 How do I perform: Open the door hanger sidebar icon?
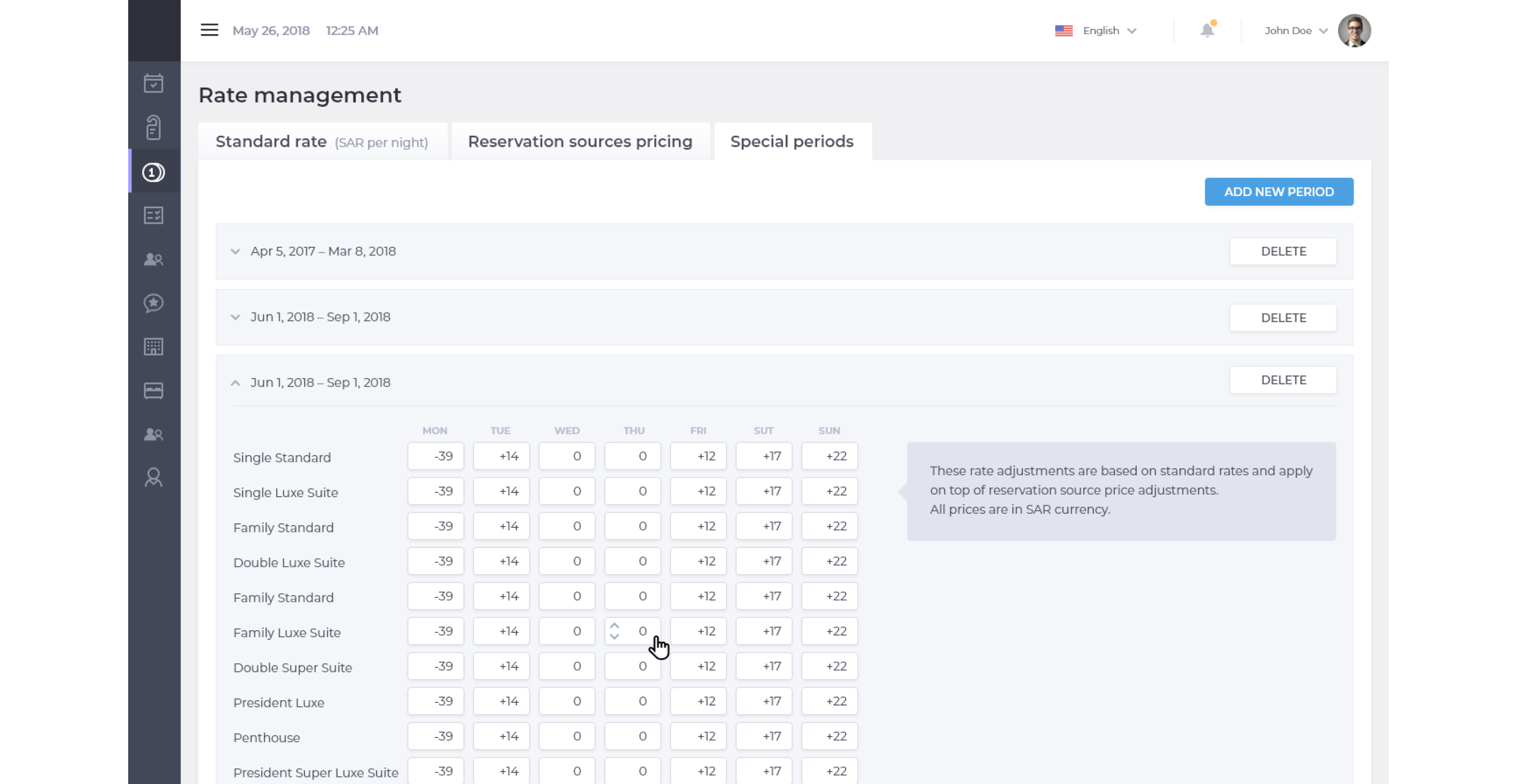[x=153, y=127]
